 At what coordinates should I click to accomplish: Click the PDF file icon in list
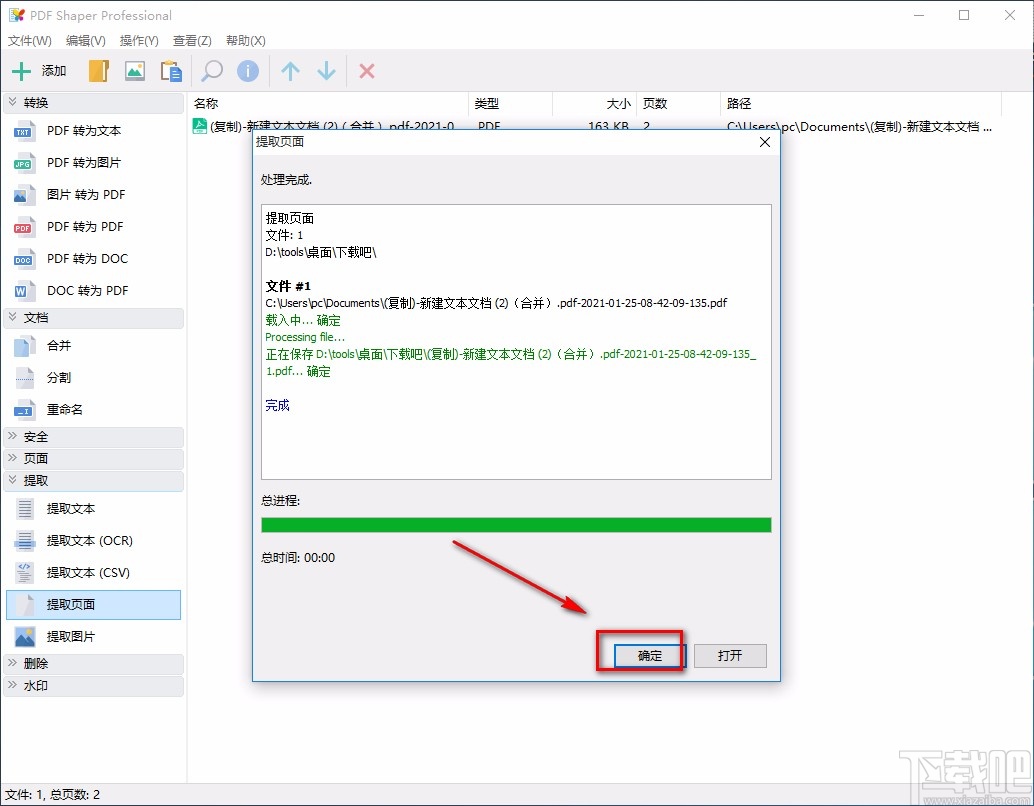click(x=199, y=125)
